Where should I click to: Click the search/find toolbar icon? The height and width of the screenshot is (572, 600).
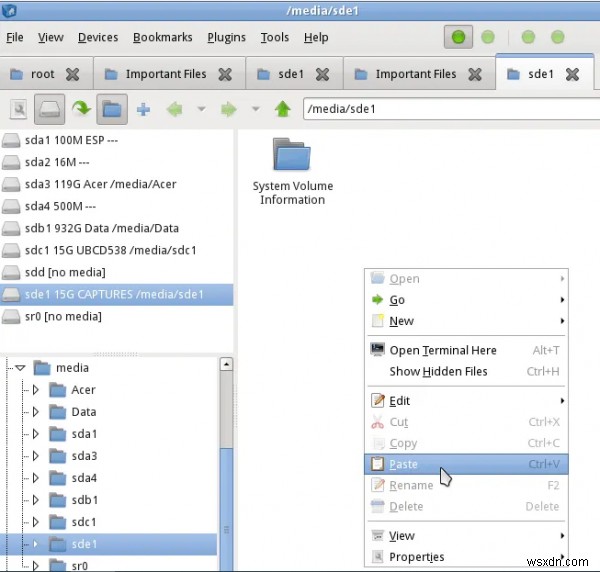[18, 109]
